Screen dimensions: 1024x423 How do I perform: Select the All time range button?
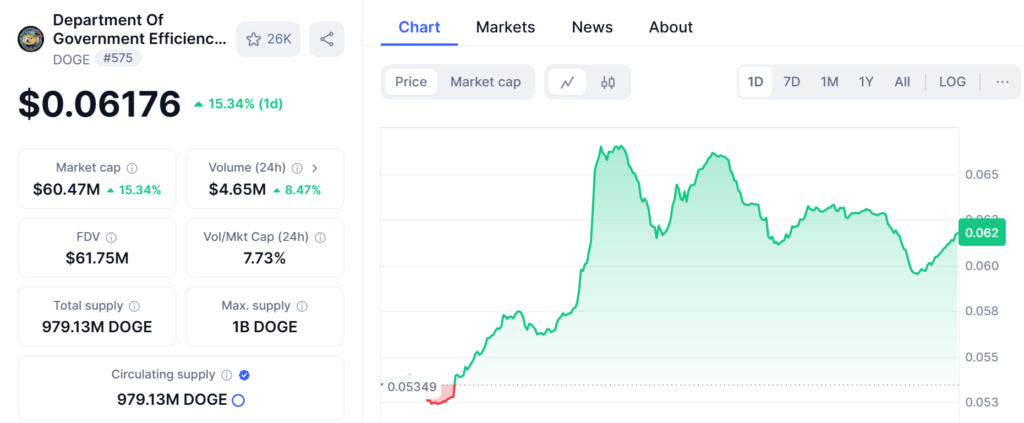[902, 82]
